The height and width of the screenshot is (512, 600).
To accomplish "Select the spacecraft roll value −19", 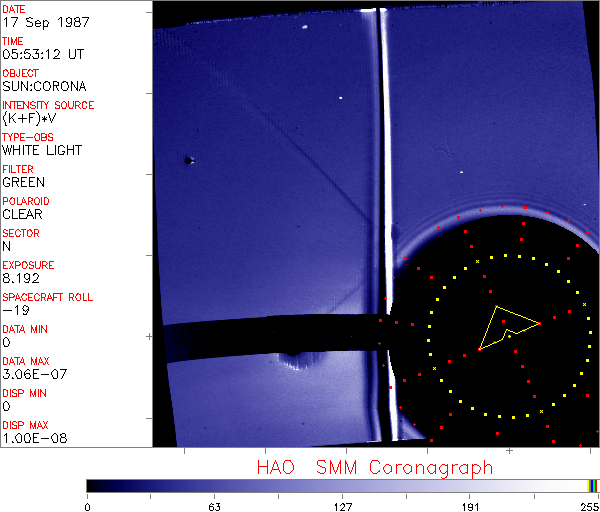I will coord(14,310).
